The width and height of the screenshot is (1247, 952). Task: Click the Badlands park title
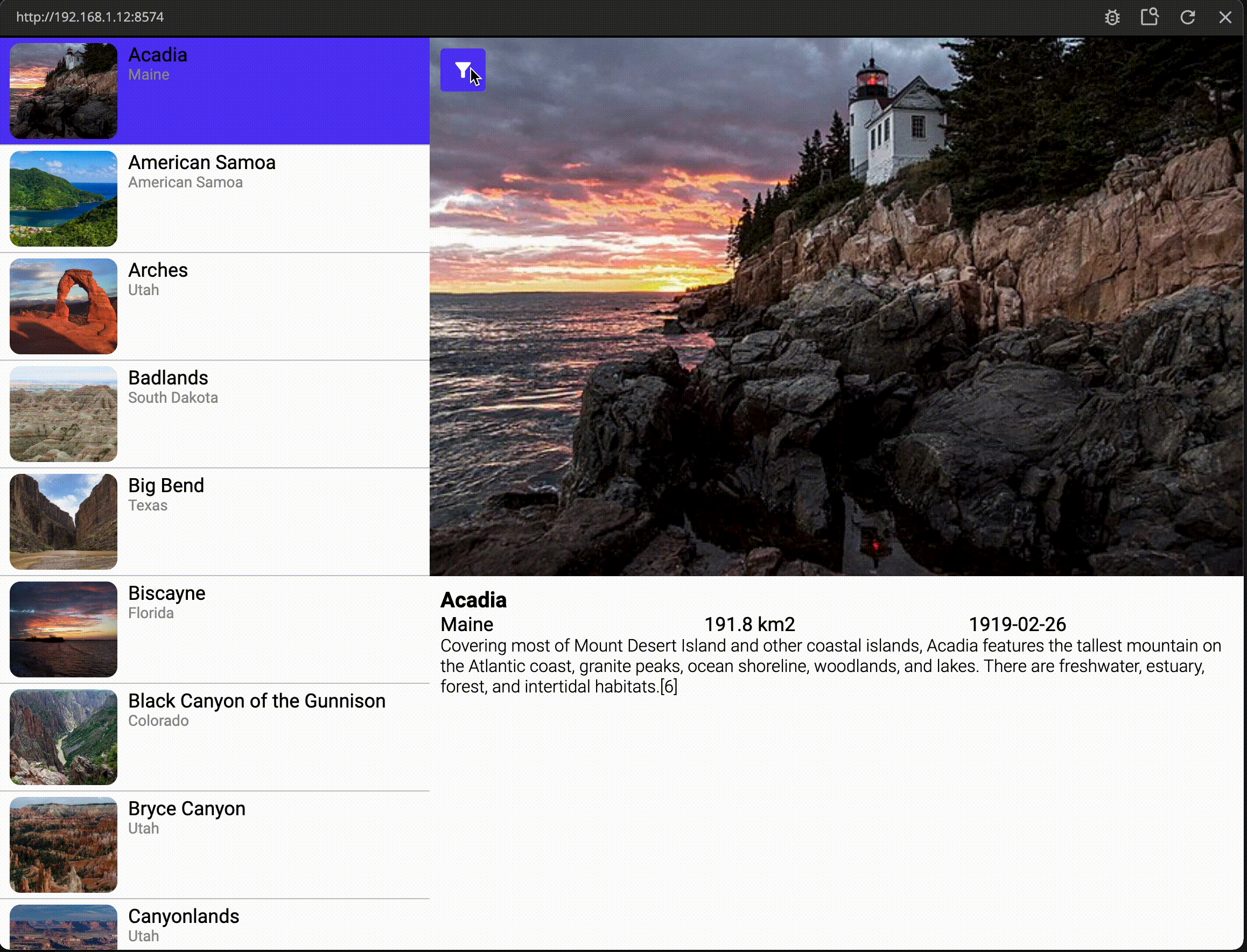169,378
